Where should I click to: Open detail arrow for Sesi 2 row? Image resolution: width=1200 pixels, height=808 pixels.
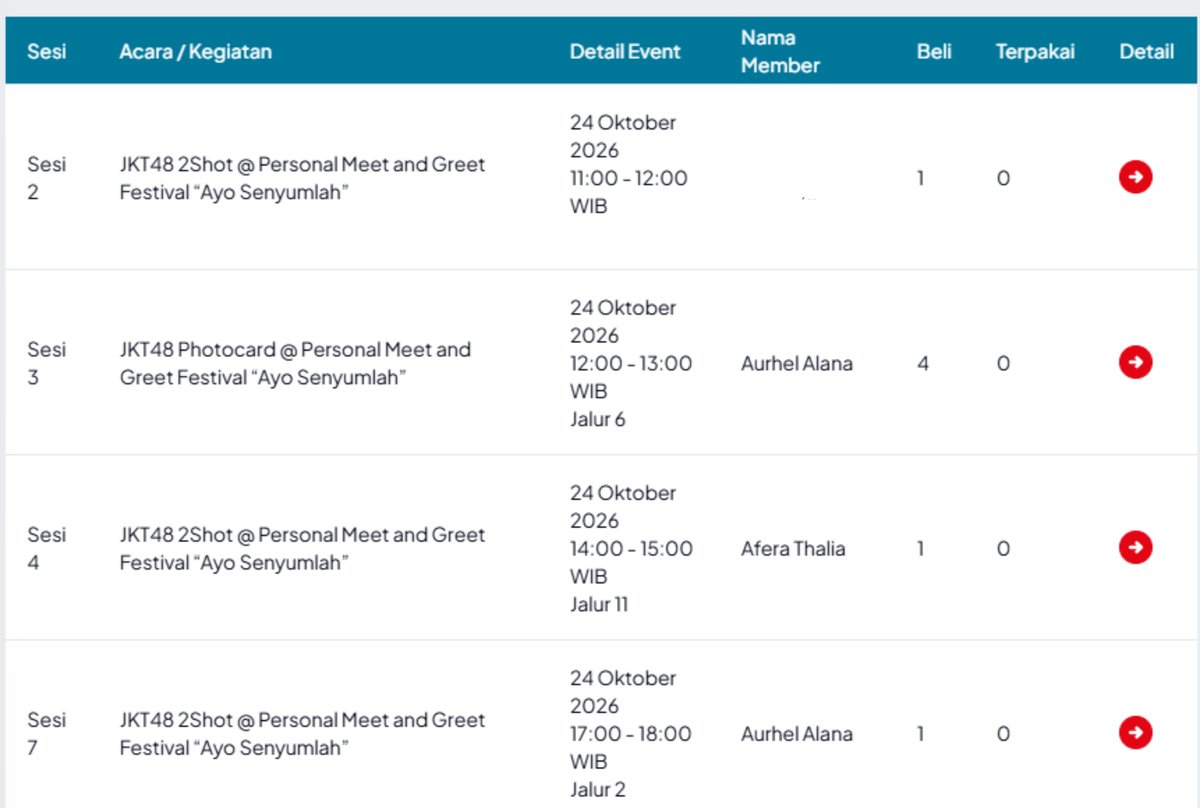pos(1135,178)
